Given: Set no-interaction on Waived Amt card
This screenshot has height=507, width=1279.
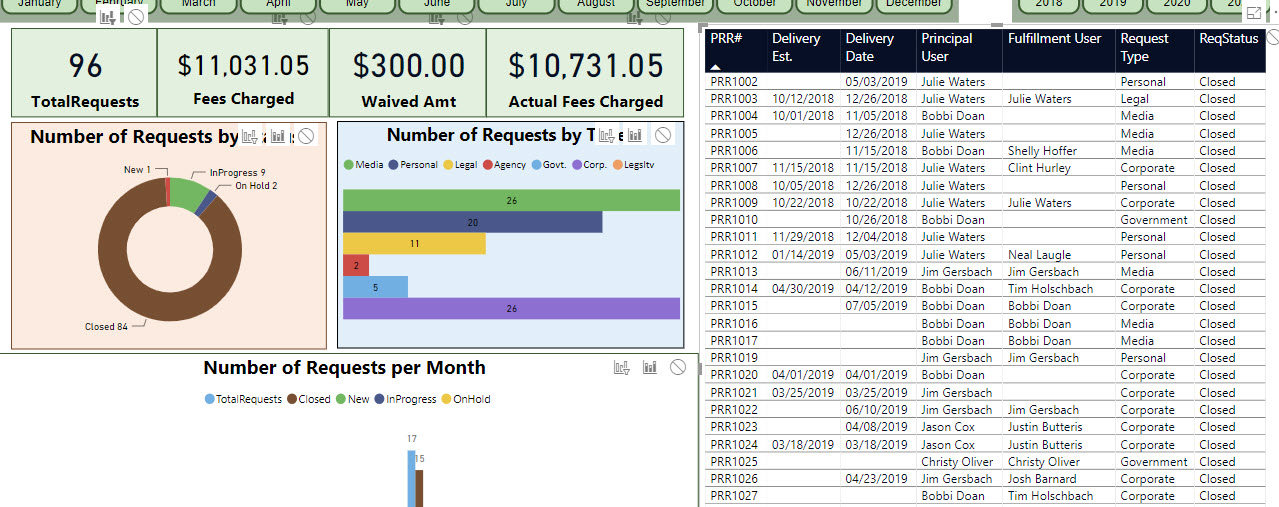Looking at the screenshot, I should [x=464, y=17].
